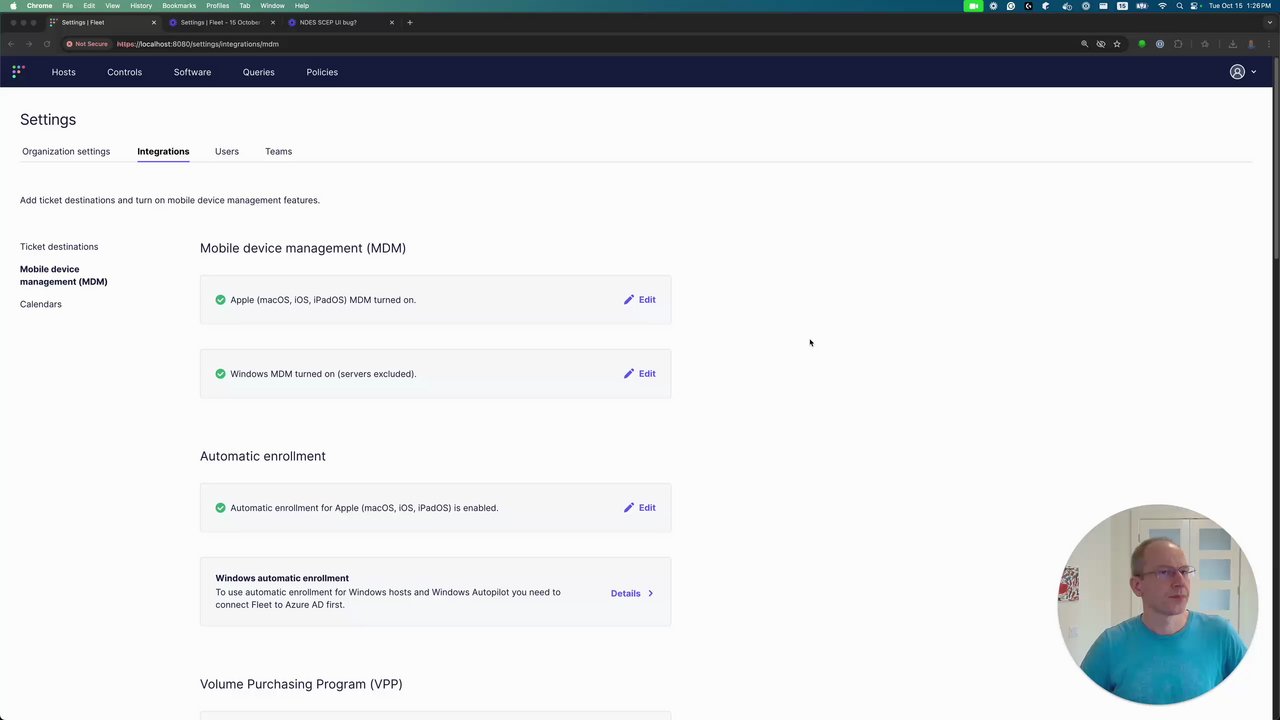Click the address bar URL
Image resolution: width=1280 pixels, height=720 pixels.
(x=198, y=44)
